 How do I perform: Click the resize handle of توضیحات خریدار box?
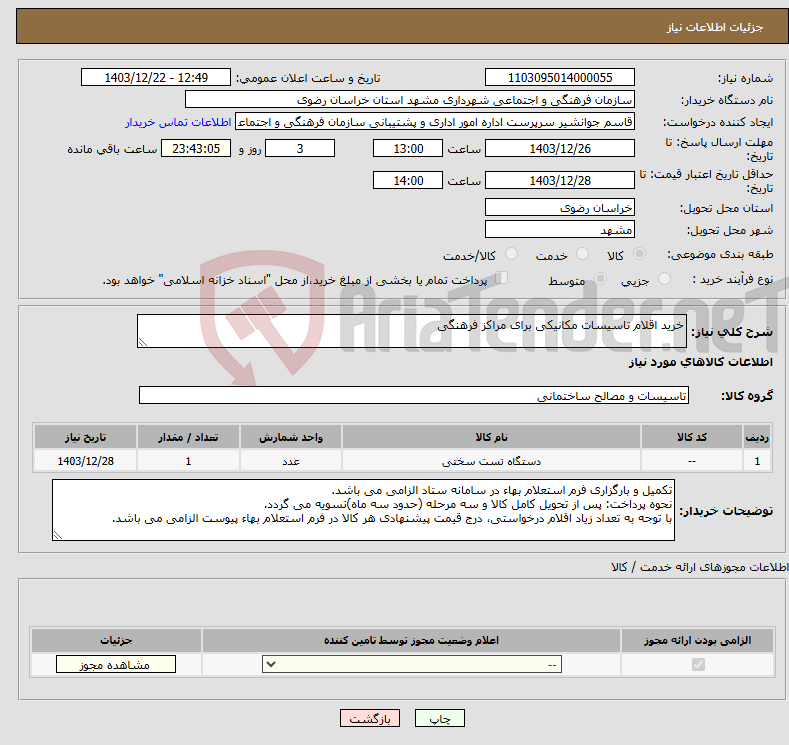tap(58, 535)
